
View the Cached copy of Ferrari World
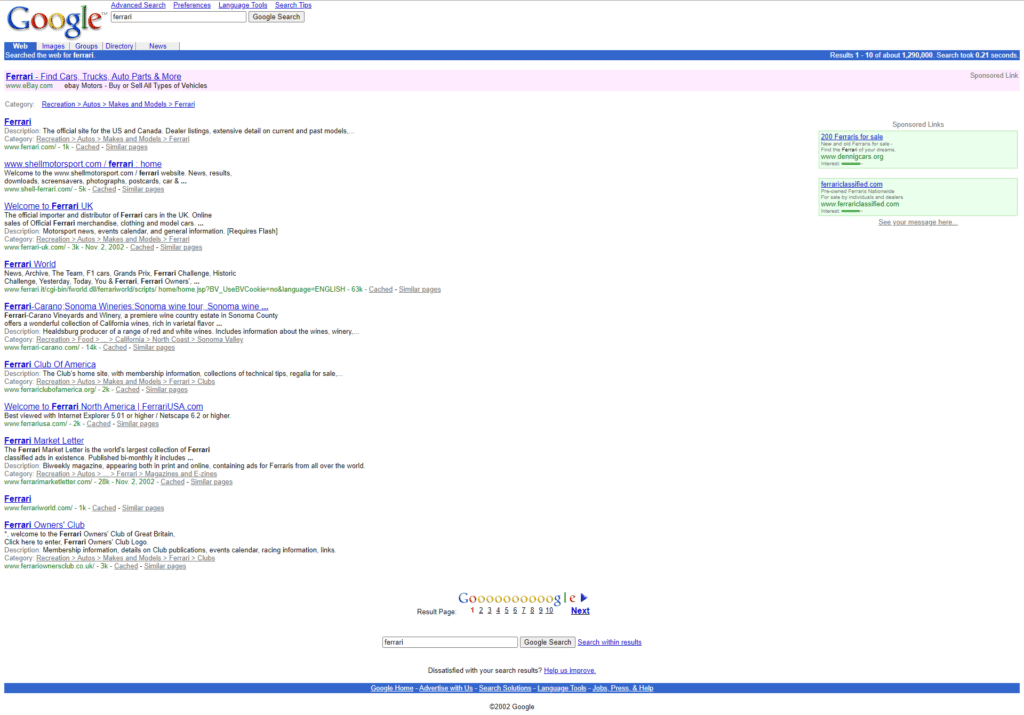tap(380, 288)
